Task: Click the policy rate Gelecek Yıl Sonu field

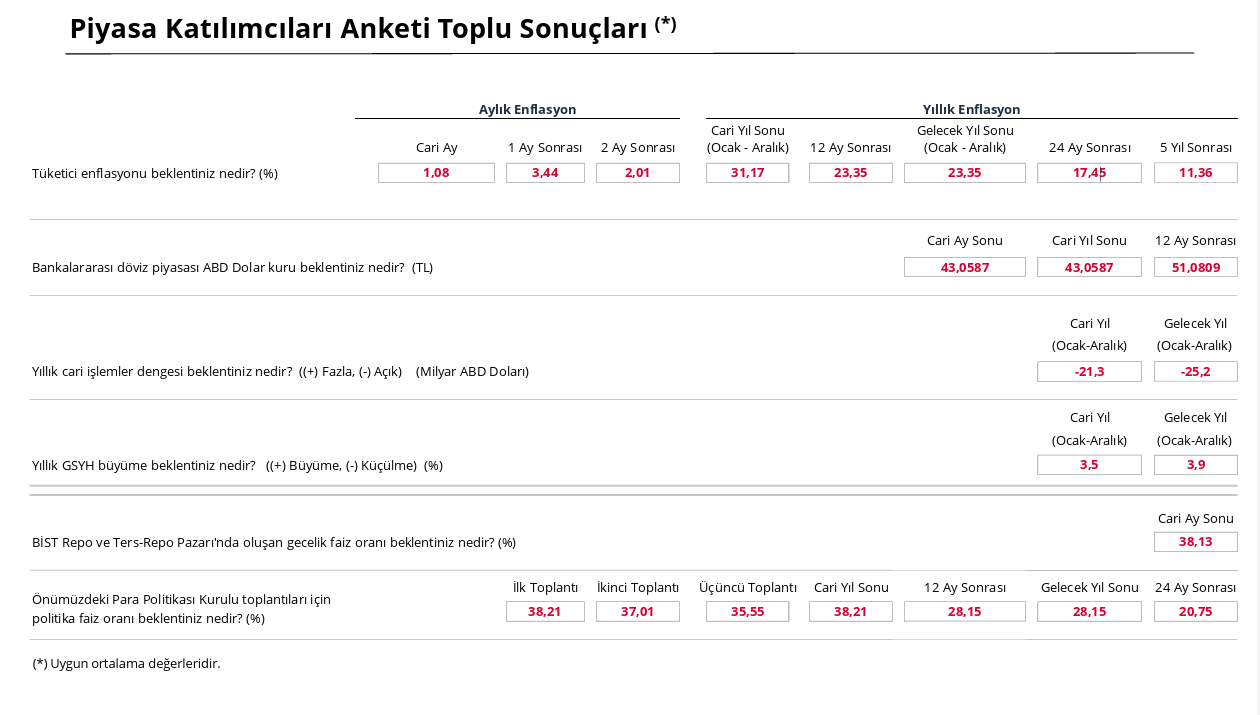Action: tap(1089, 612)
